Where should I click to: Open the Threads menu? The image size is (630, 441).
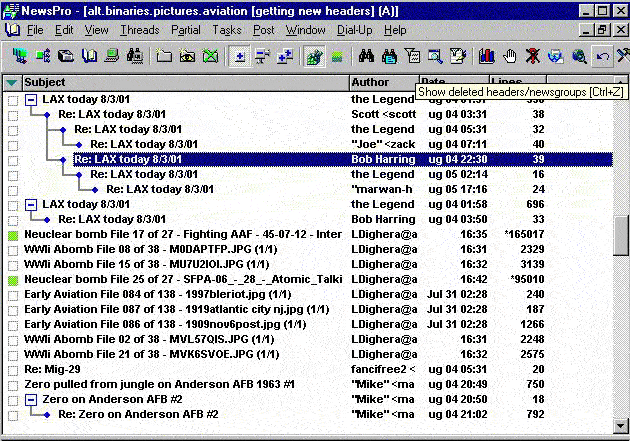click(139, 30)
